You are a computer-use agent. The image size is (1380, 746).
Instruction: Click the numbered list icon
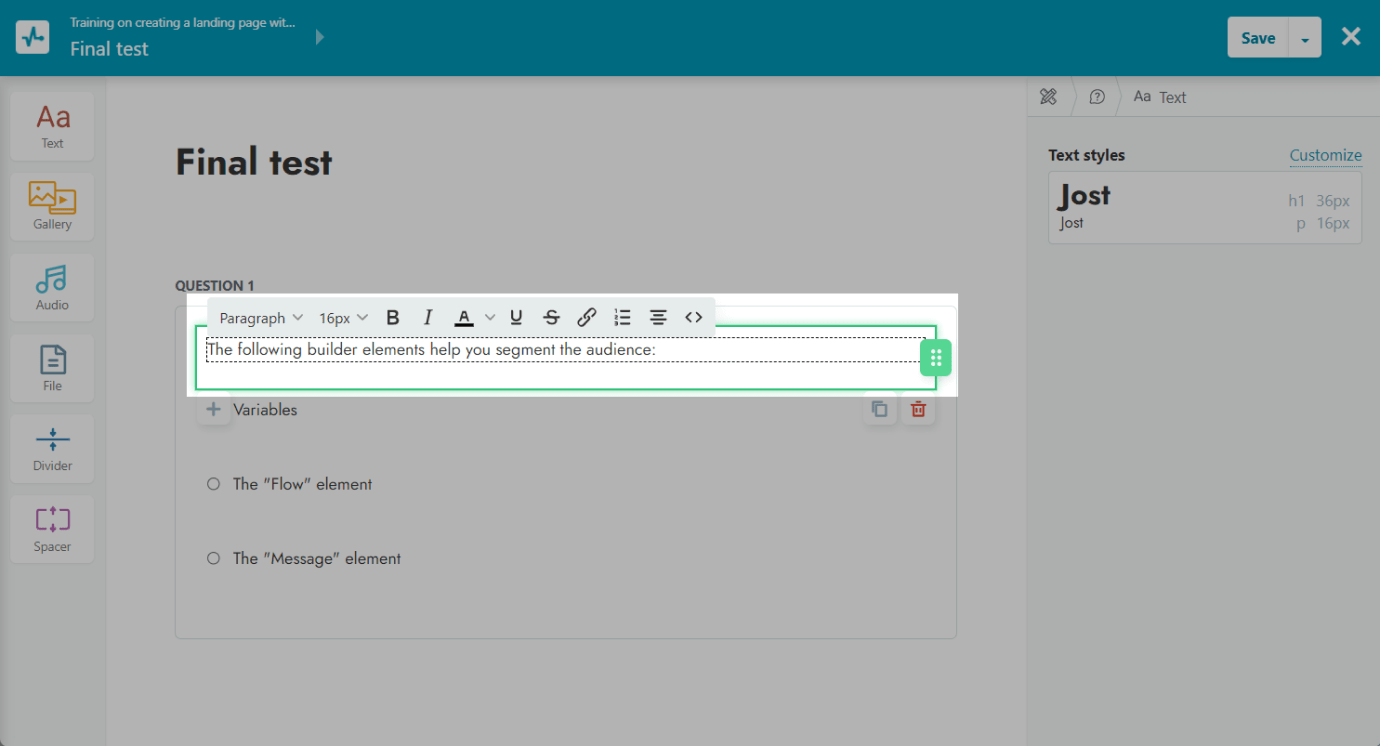coord(622,318)
